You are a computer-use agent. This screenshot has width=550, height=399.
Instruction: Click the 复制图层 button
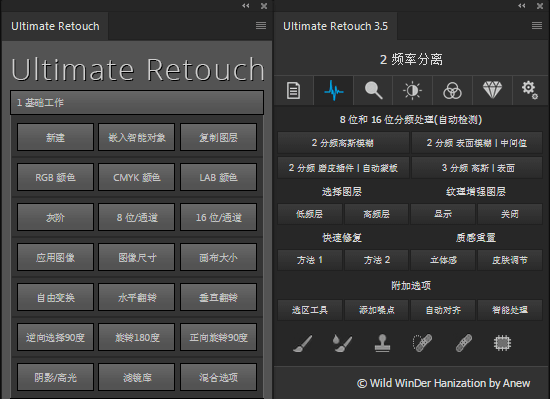218,137
